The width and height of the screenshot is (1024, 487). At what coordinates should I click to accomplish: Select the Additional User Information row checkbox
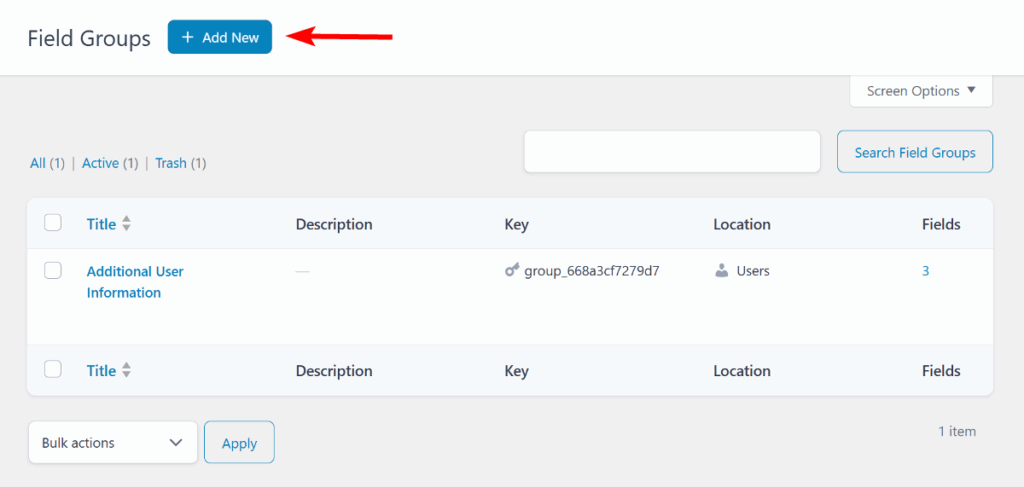pos(53,270)
